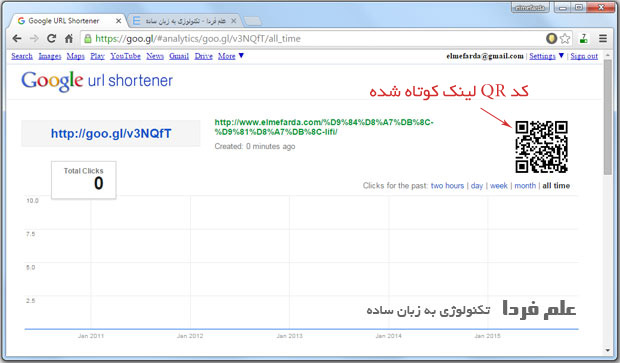Viewport: 620px width, 363px height.
Task: Show clicks for the past week
Action: [499, 185]
